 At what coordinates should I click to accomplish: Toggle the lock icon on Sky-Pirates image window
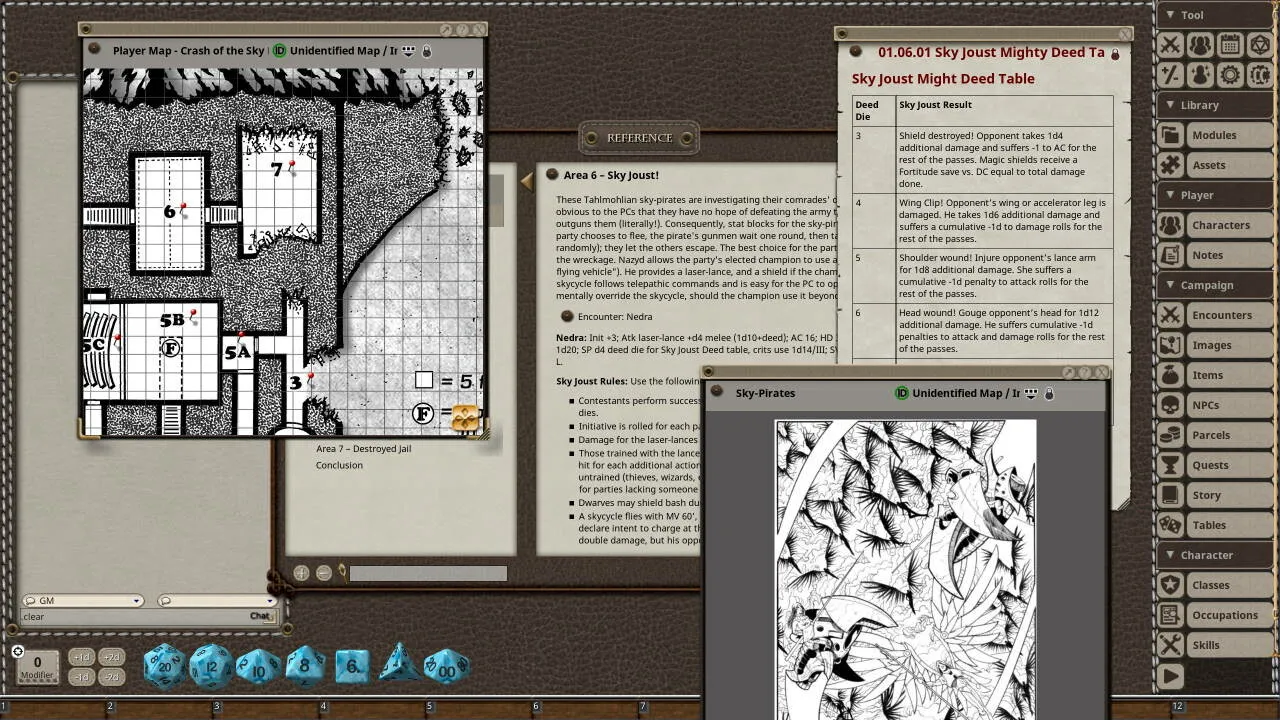click(1049, 394)
